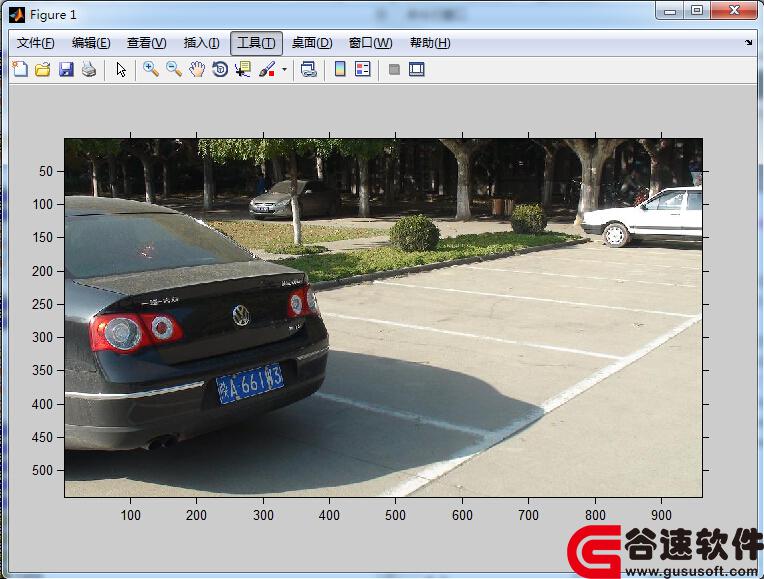
Task: Open the 桌面(D) menu
Action: 312,43
